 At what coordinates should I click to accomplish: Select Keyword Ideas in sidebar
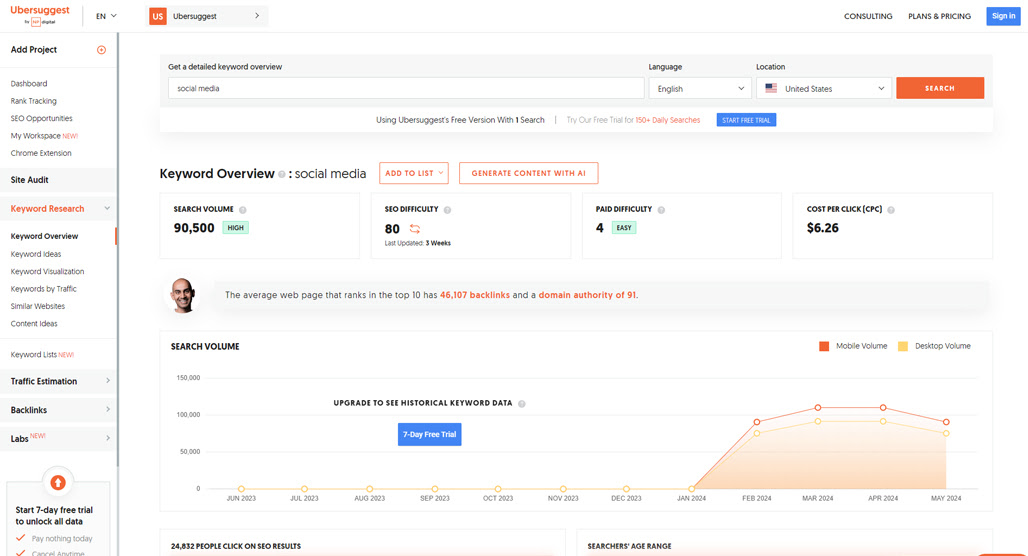[35, 254]
